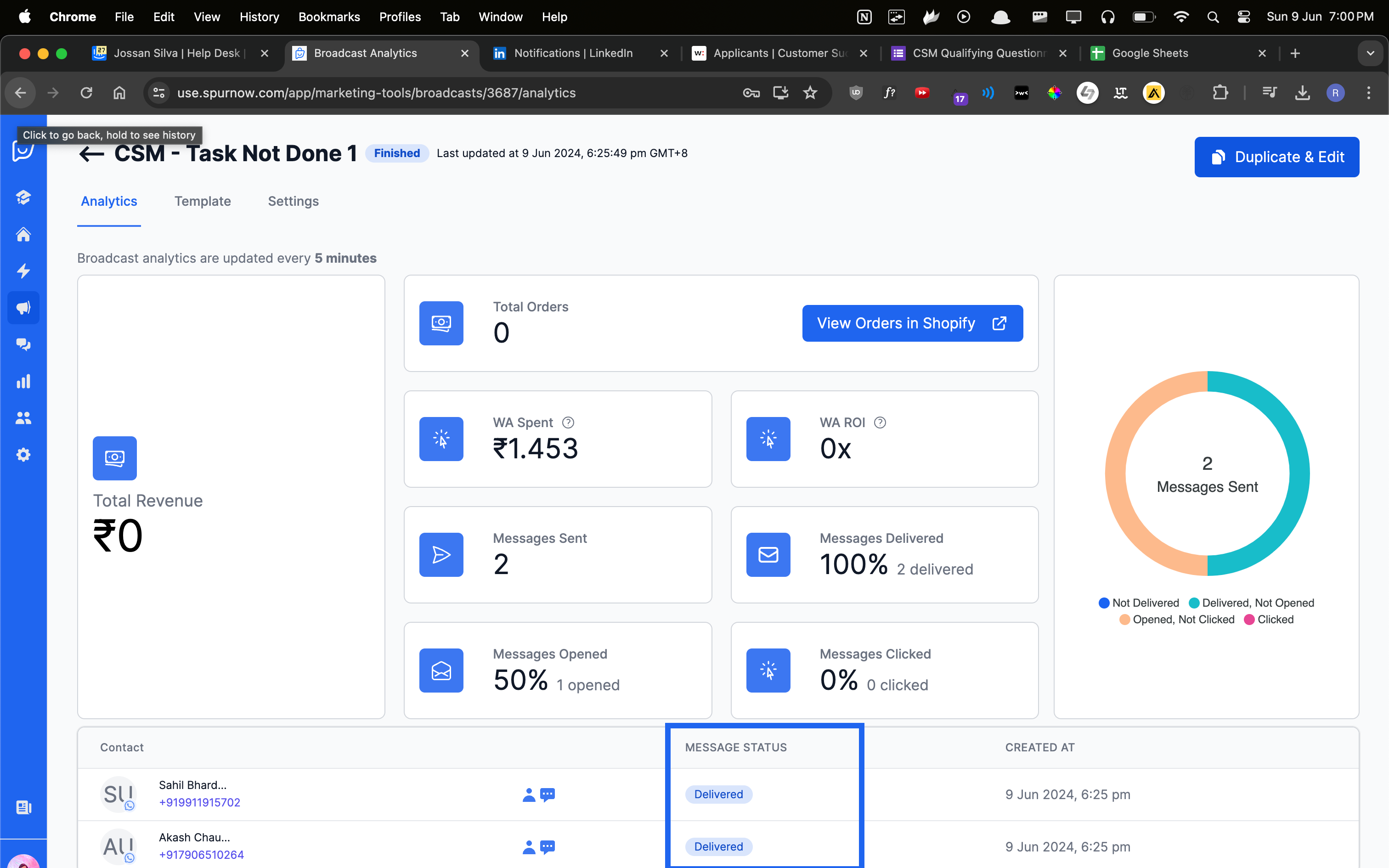Image resolution: width=1389 pixels, height=868 pixels.
Task: Click Sahil Bhard's Delivered status badge
Action: 718,795
